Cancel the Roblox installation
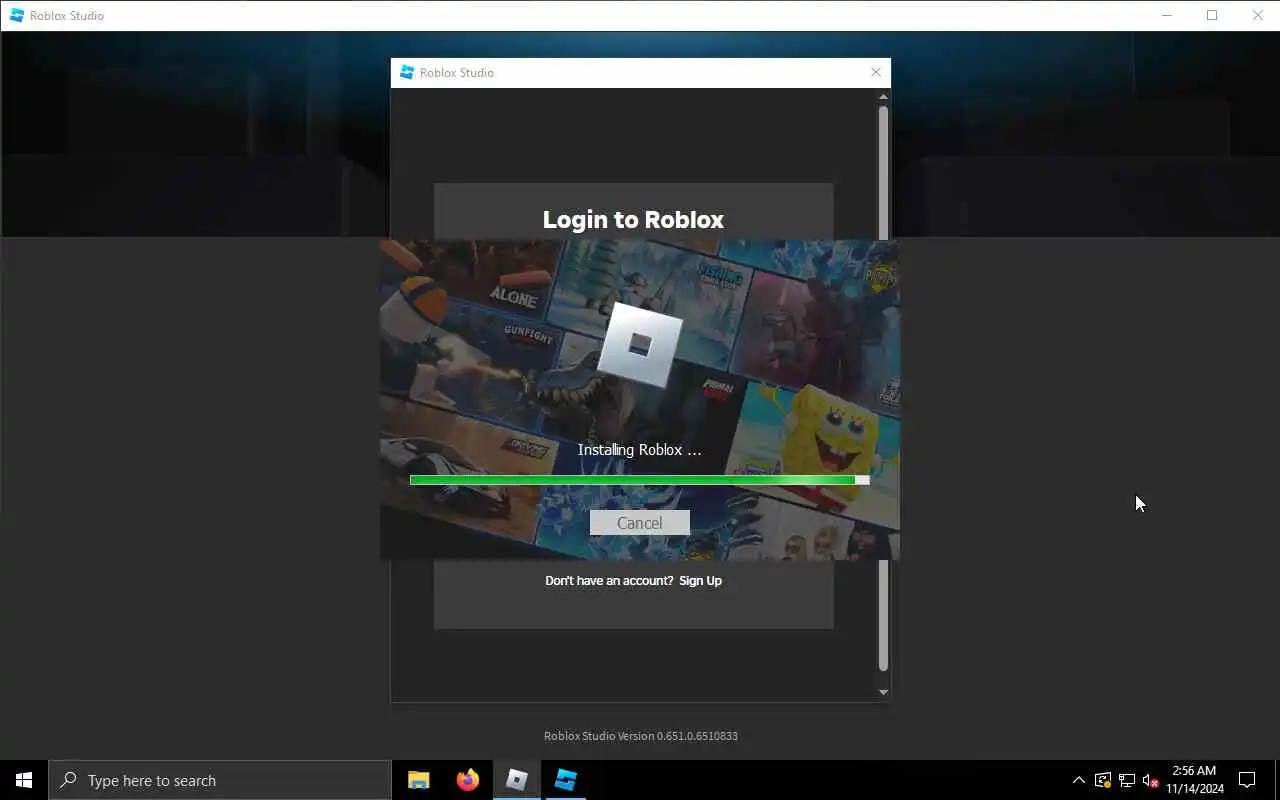Viewport: 1280px width, 800px height. point(639,523)
